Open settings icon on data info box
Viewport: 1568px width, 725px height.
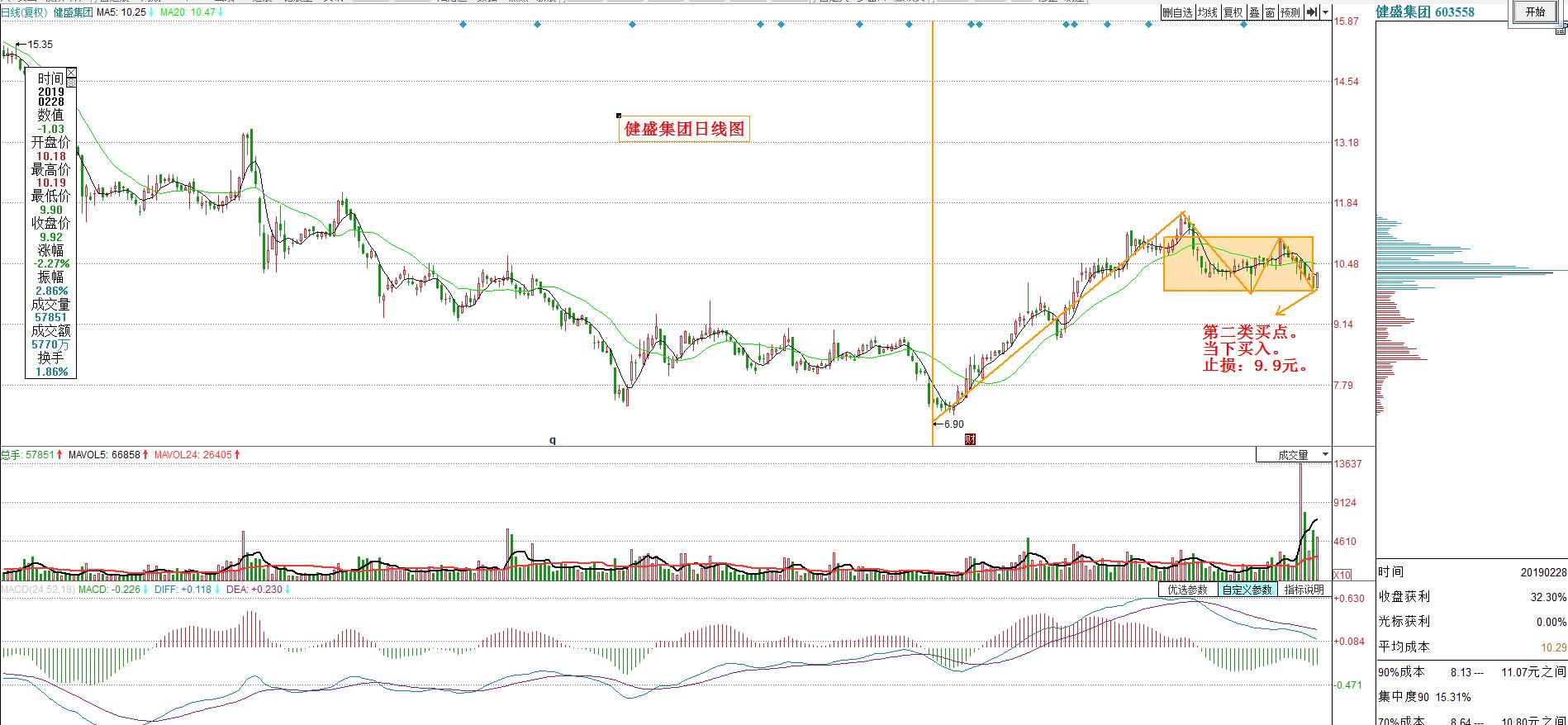tap(71, 82)
